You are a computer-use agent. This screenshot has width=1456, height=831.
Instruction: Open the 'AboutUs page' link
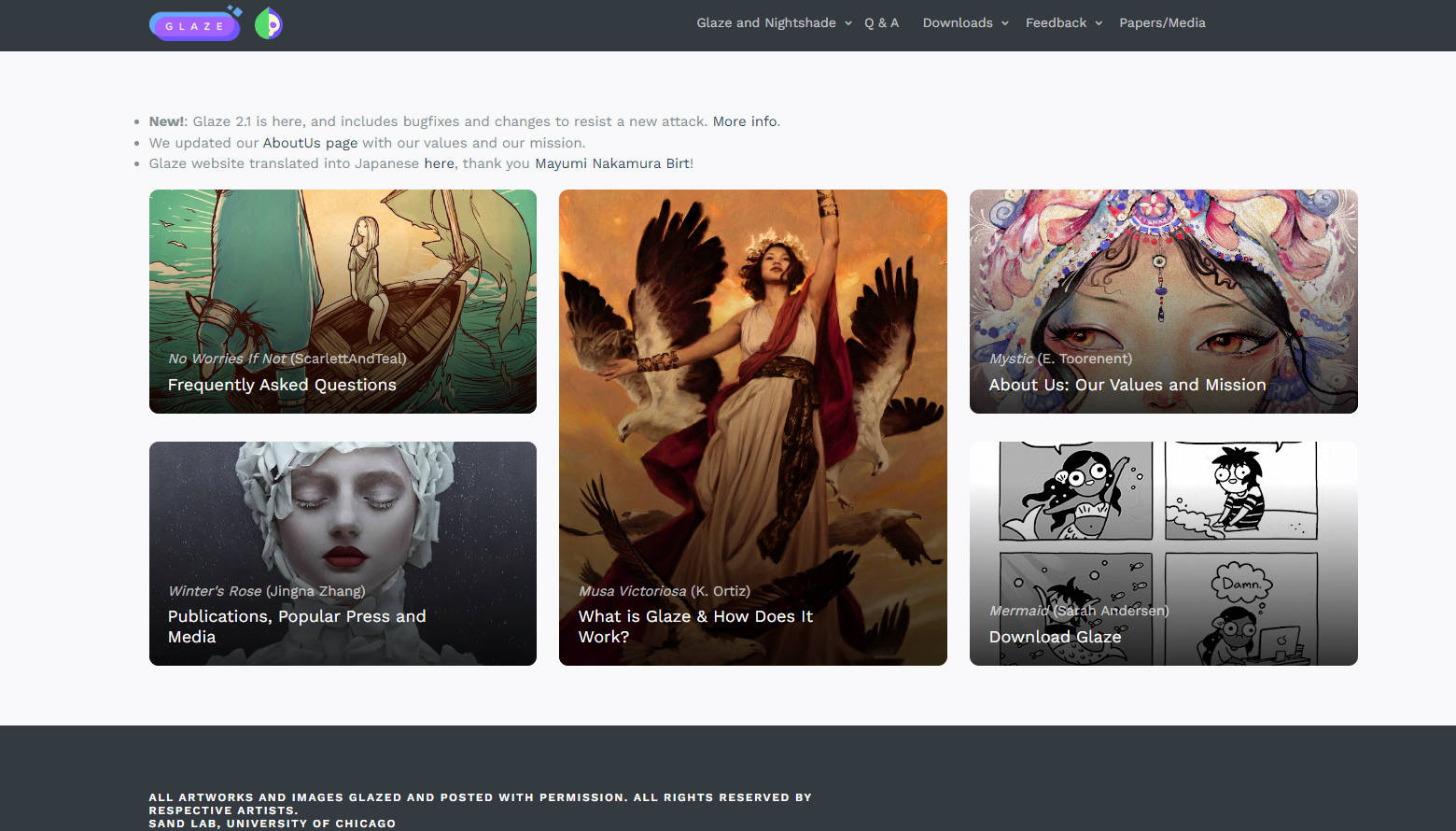pos(310,143)
